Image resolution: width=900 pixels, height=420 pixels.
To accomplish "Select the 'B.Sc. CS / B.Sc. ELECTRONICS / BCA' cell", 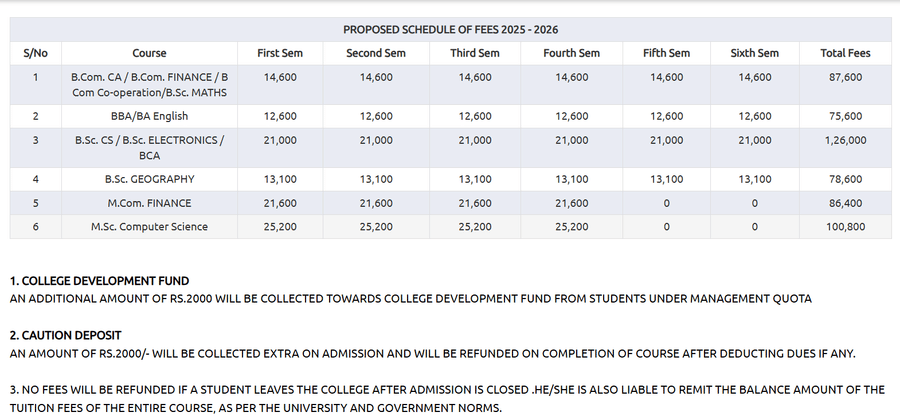I will 149,148.
